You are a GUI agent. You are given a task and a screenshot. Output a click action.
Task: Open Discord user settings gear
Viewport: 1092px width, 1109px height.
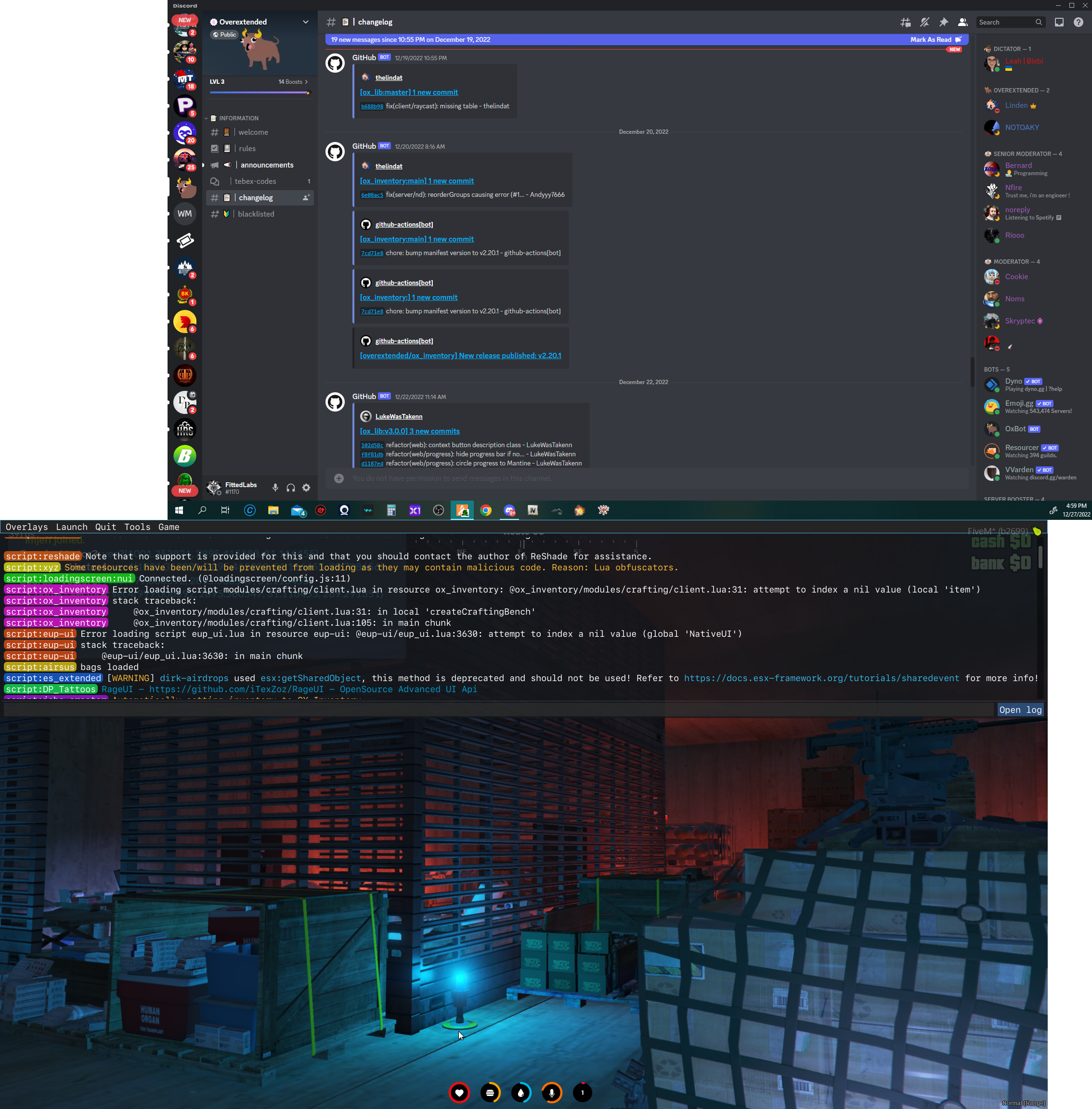(306, 488)
